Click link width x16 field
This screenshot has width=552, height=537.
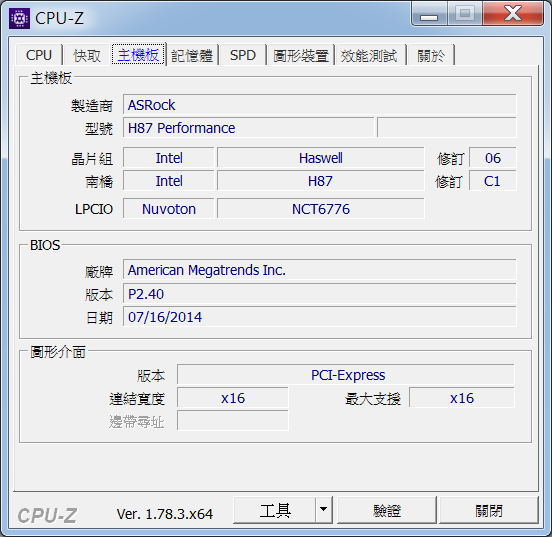(x=233, y=398)
